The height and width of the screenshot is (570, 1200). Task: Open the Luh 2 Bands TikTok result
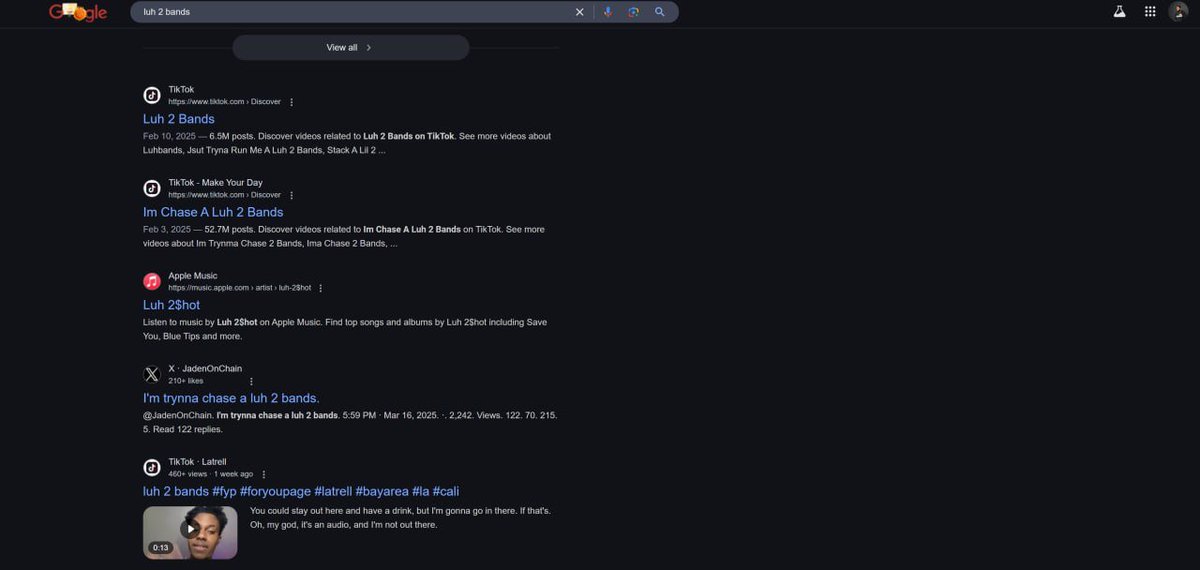click(x=179, y=119)
